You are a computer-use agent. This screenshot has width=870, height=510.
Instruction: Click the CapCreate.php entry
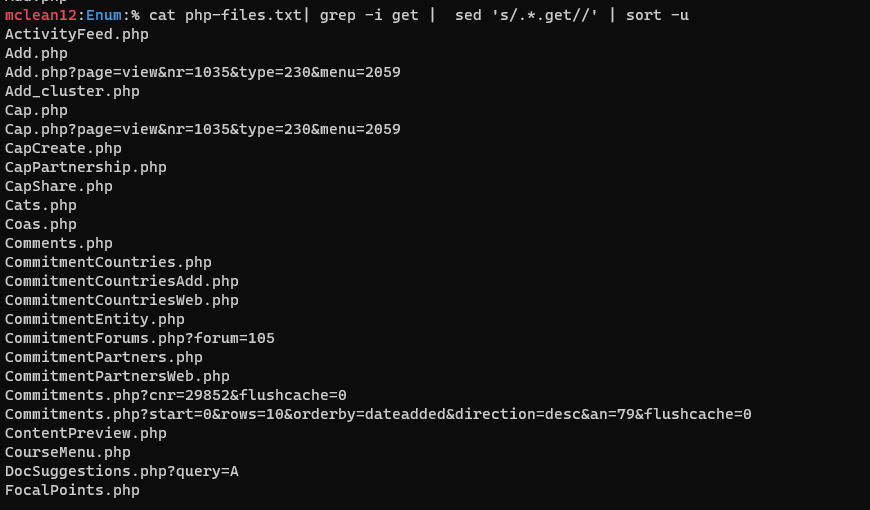coord(63,149)
